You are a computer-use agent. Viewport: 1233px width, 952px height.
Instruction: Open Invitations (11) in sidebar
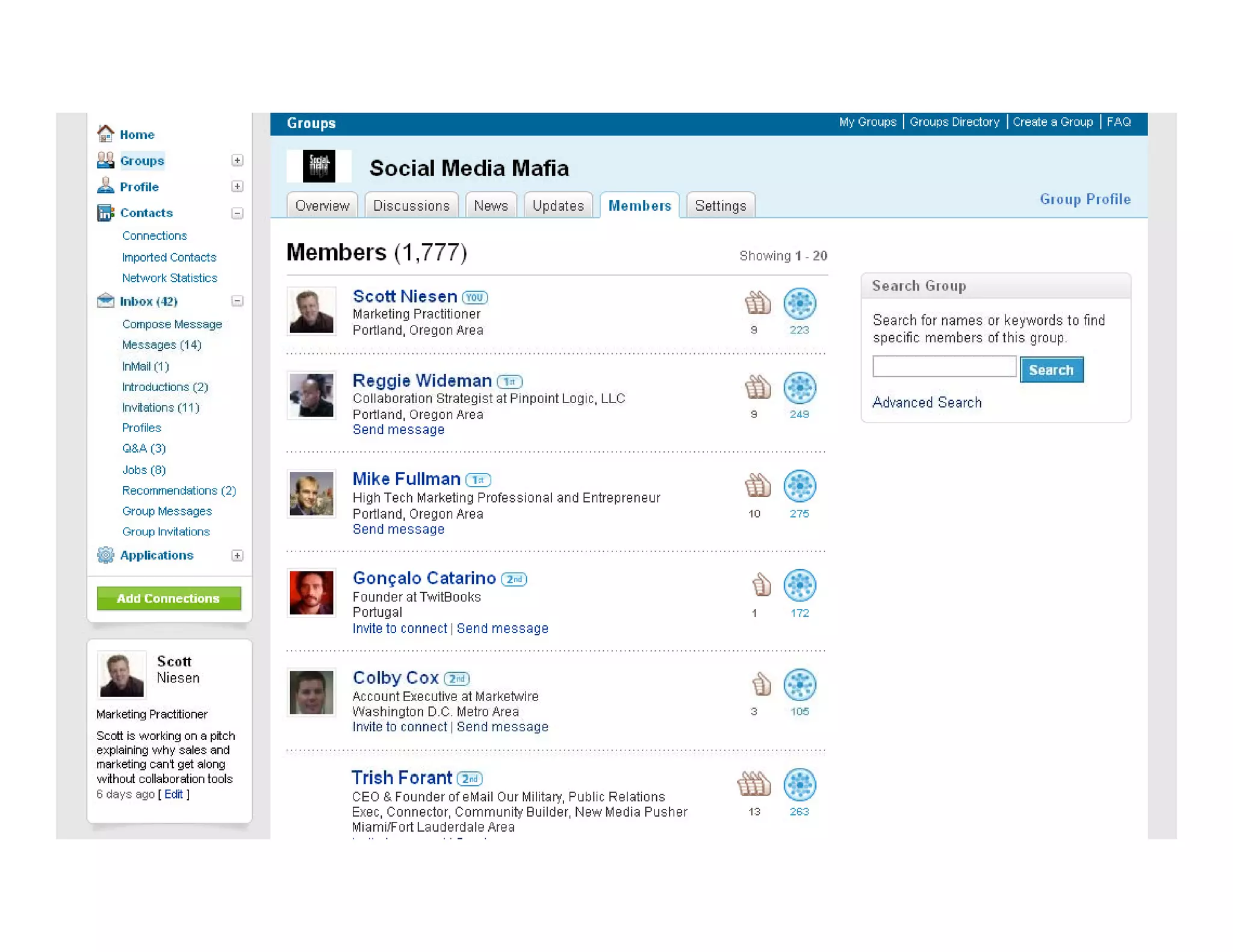(x=161, y=407)
